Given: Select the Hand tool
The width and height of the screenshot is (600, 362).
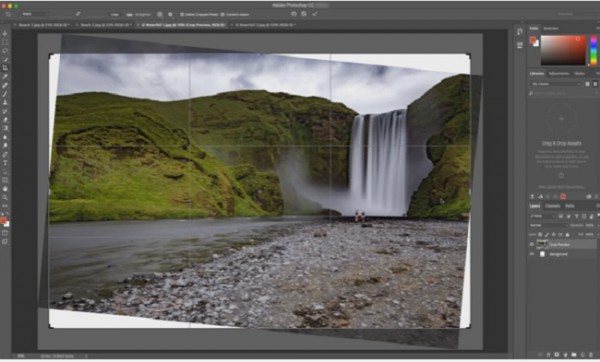Looking at the screenshot, I should pos(5,189).
